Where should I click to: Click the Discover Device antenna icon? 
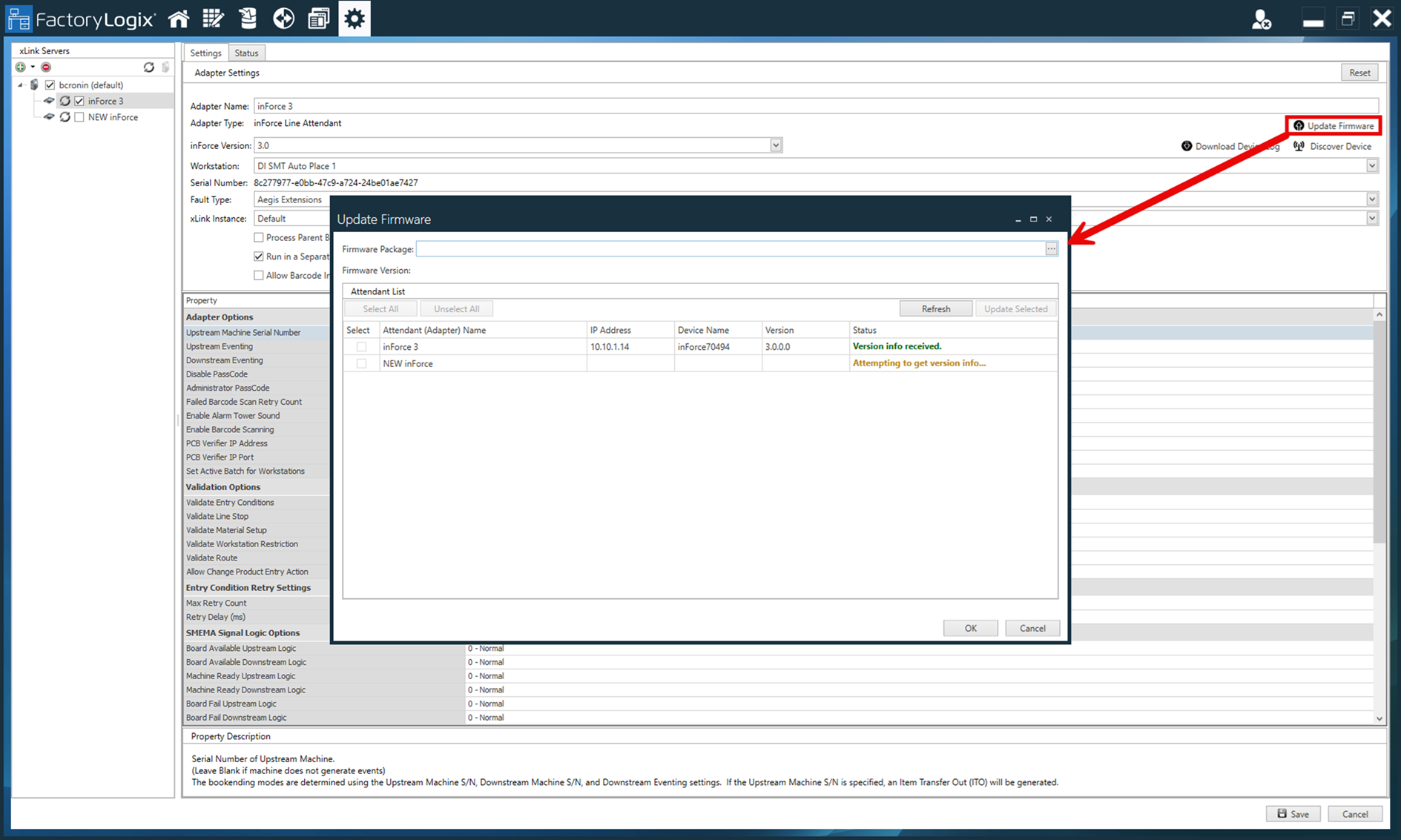point(1299,146)
